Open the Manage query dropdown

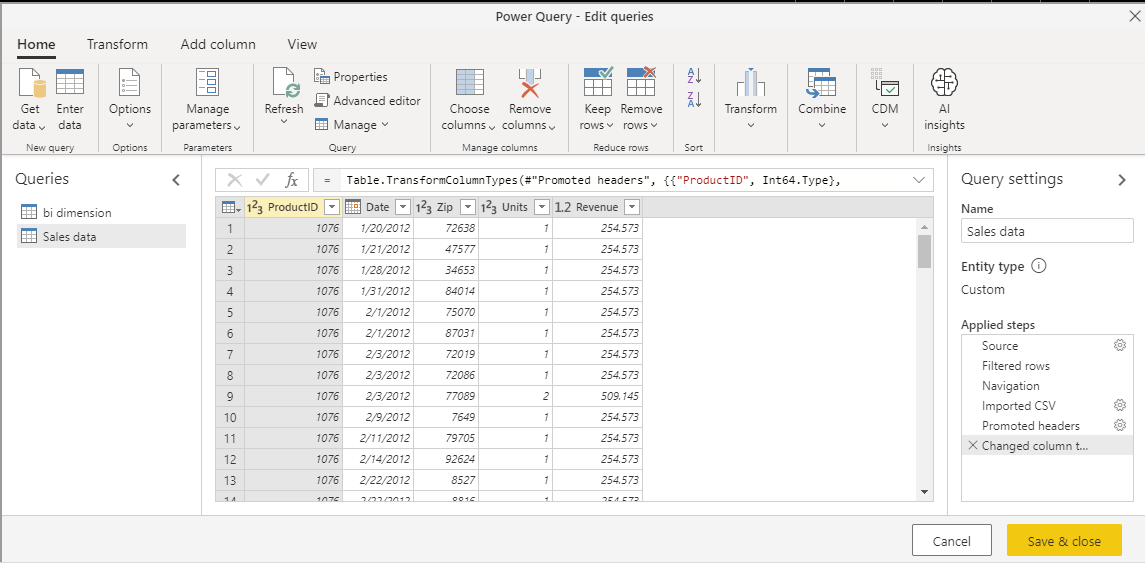352,125
